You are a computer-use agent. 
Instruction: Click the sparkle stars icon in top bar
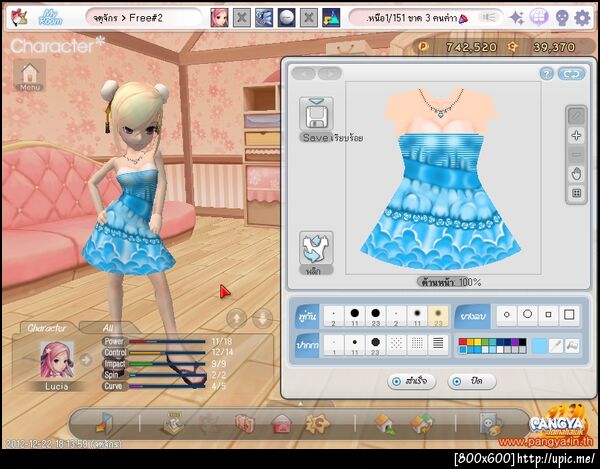pyautogui.click(x=517, y=18)
